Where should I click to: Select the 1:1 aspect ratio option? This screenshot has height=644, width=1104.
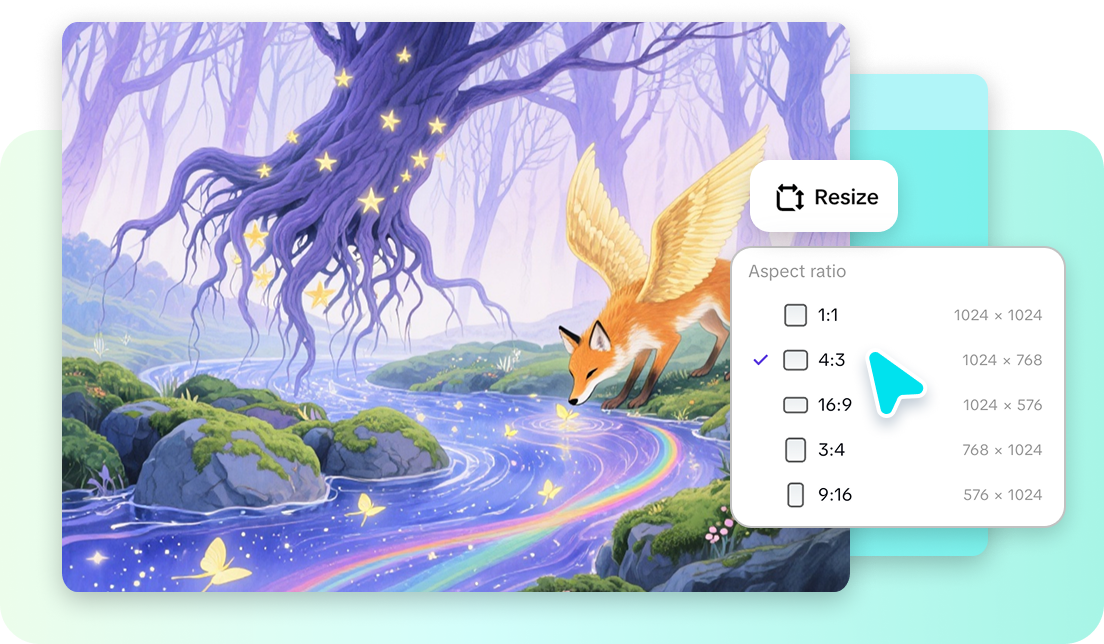(x=898, y=315)
